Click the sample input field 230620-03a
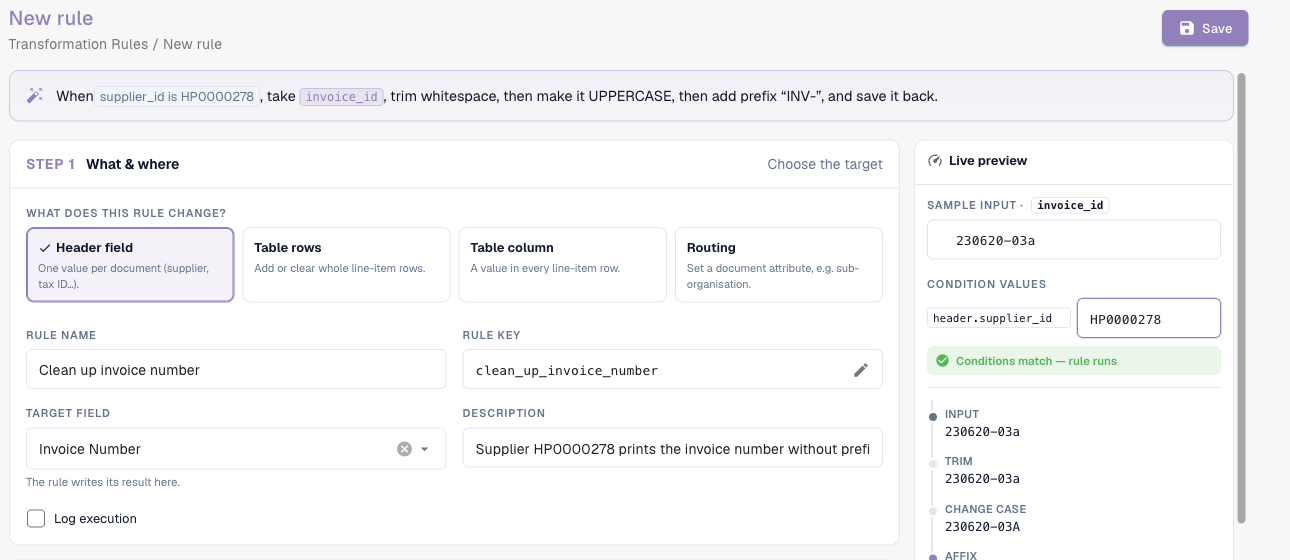The height and width of the screenshot is (560, 1290). click(1073, 240)
